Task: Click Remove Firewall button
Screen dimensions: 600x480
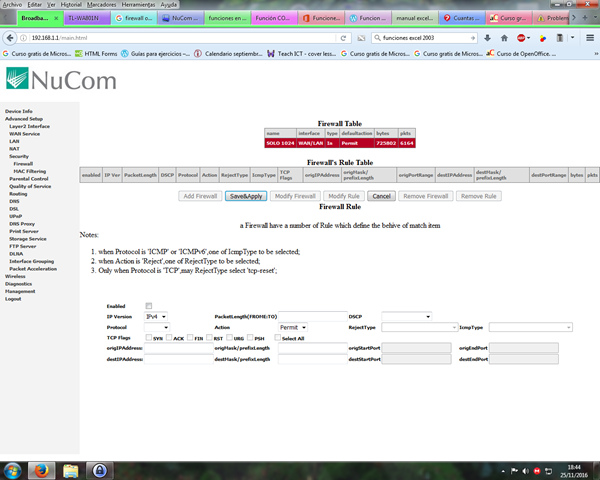Action: [x=426, y=196]
